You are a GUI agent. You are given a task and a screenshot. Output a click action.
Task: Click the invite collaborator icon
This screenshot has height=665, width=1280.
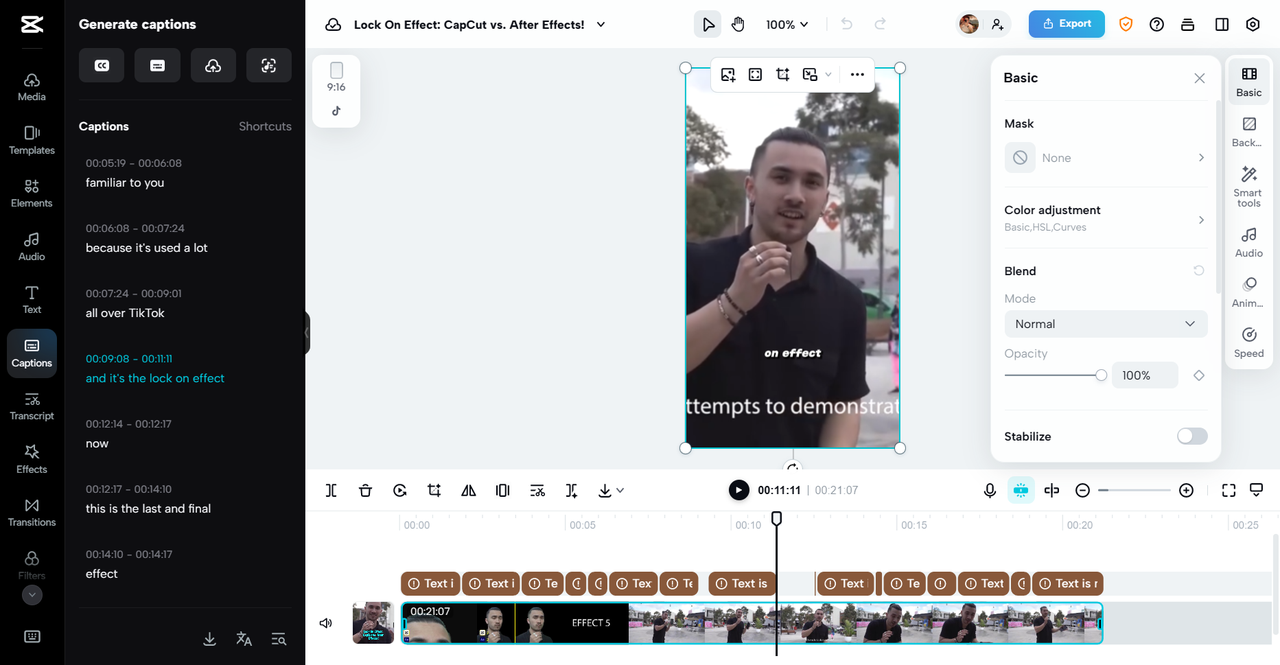(x=997, y=24)
